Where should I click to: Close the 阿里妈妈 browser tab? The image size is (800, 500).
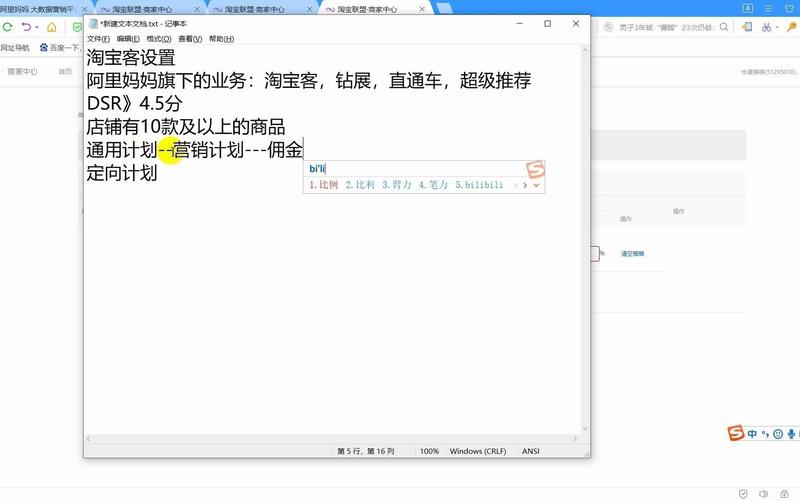85,9
